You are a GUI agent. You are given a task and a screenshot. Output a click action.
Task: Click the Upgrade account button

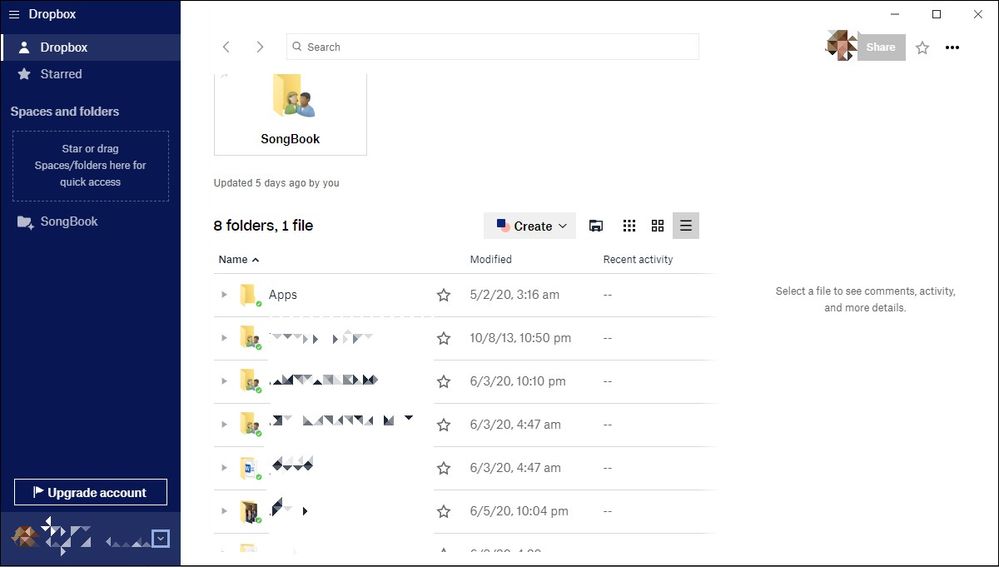click(90, 492)
